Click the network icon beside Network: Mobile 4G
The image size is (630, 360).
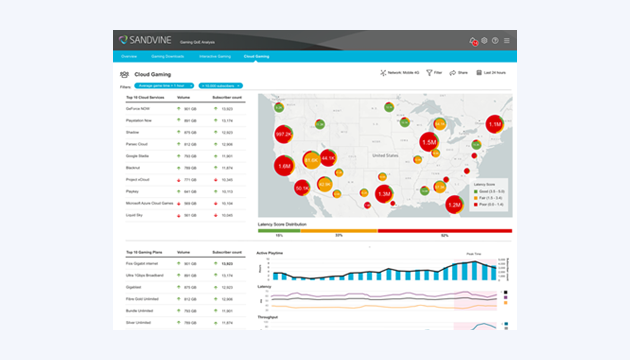383,73
